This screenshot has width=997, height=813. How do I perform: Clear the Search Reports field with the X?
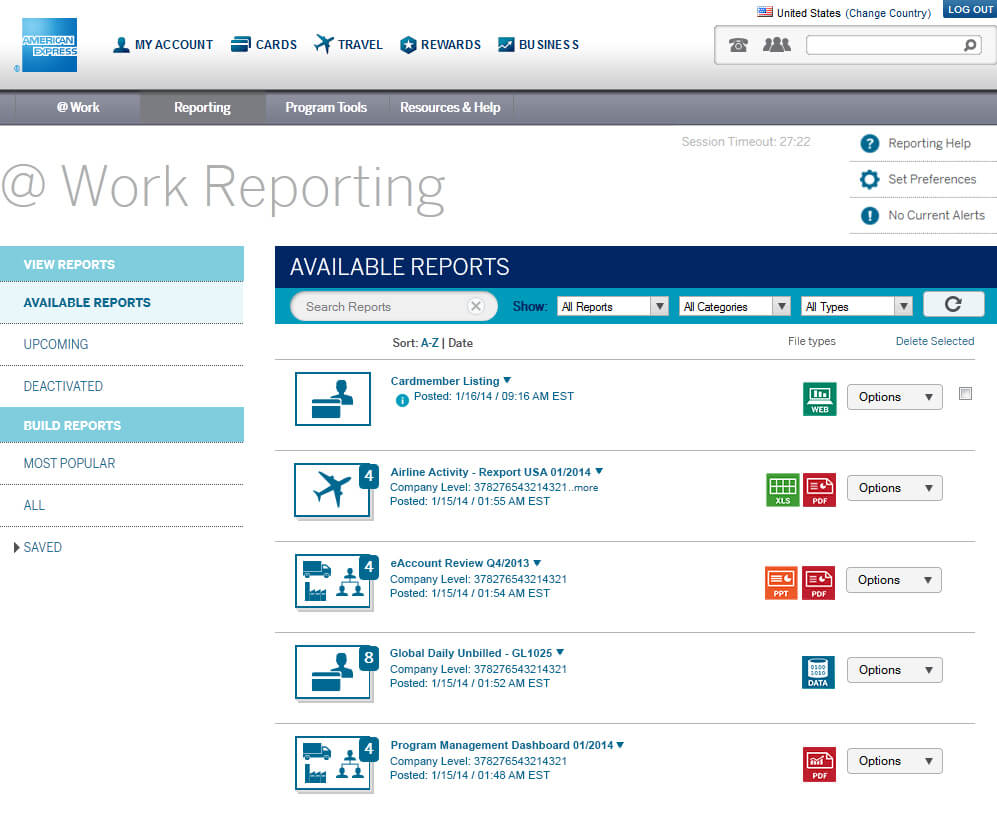coord(475,306)
